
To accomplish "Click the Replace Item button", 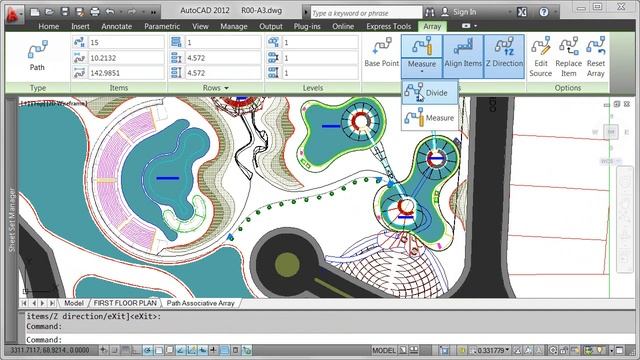I will point(568,57).
